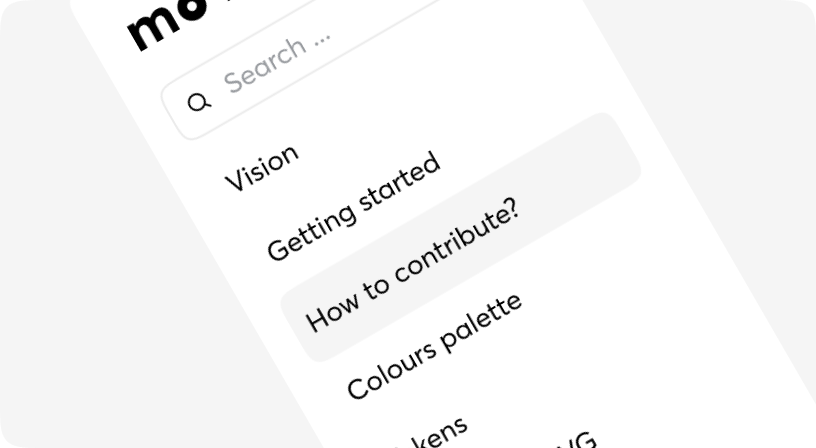Open the Getting started page
This screenshot has height=448, width=816.
[x=354, y=207]
